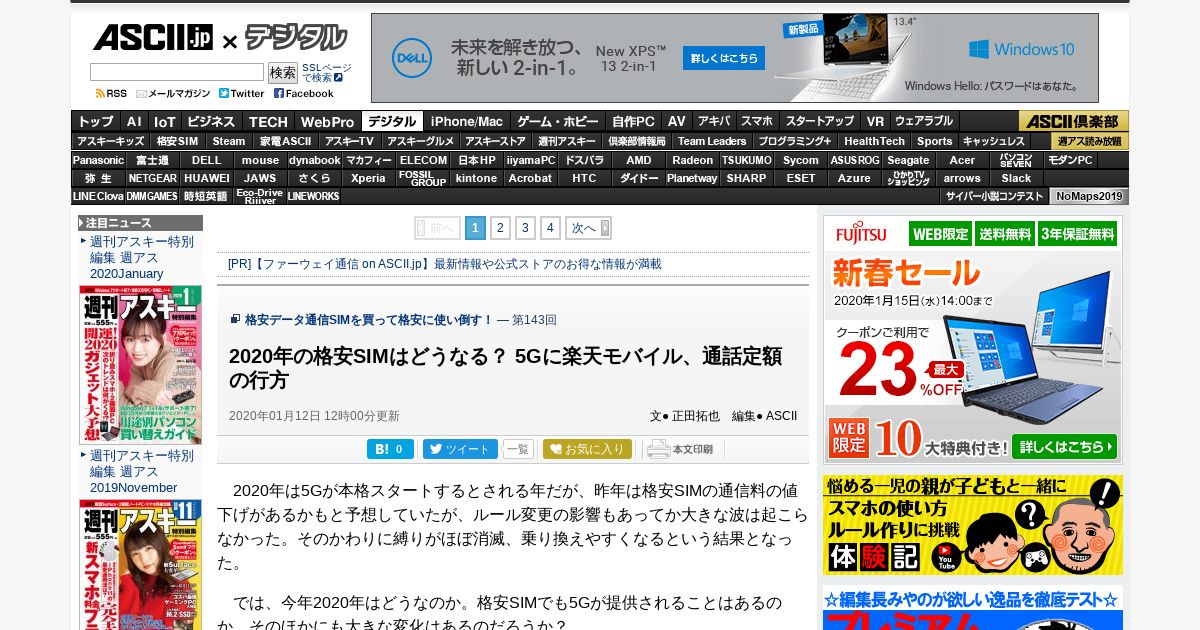Open the IoT navigation tab

click(165, 121)
